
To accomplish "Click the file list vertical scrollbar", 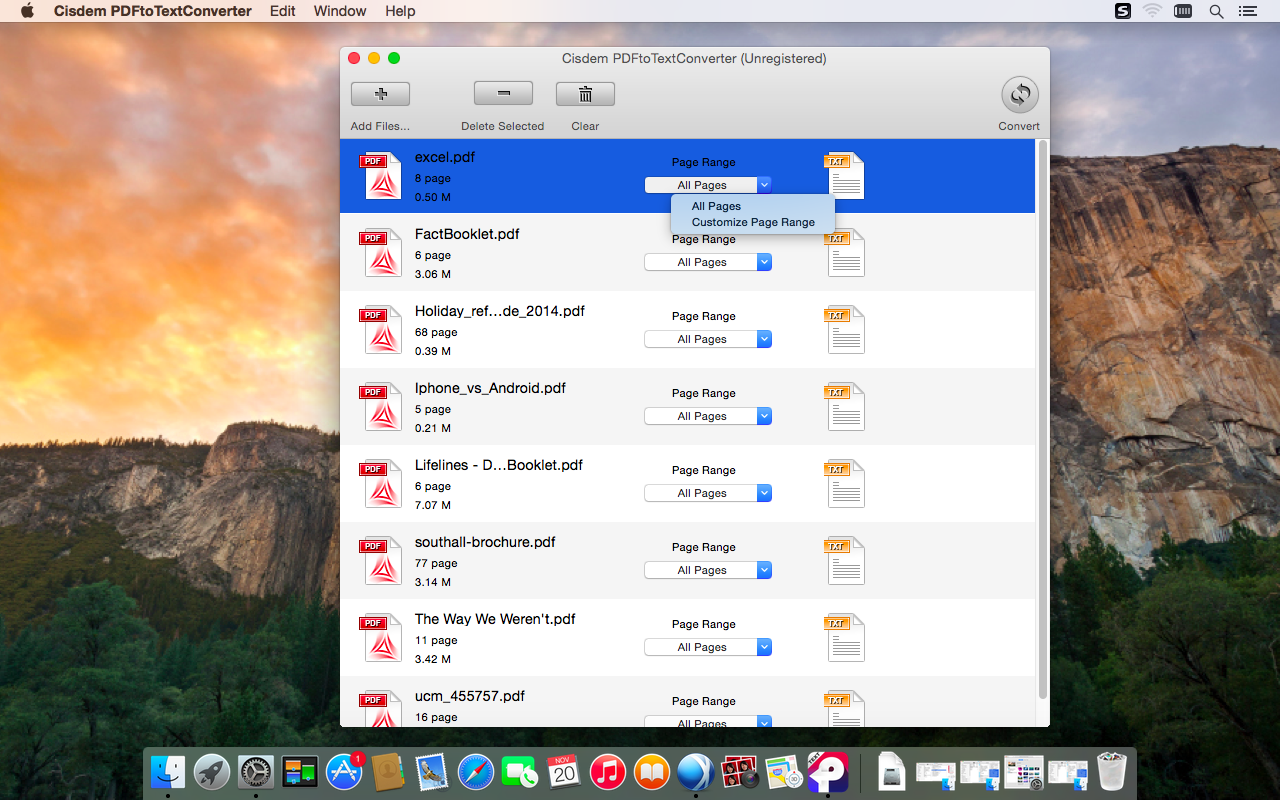I will click(1042, 420).
